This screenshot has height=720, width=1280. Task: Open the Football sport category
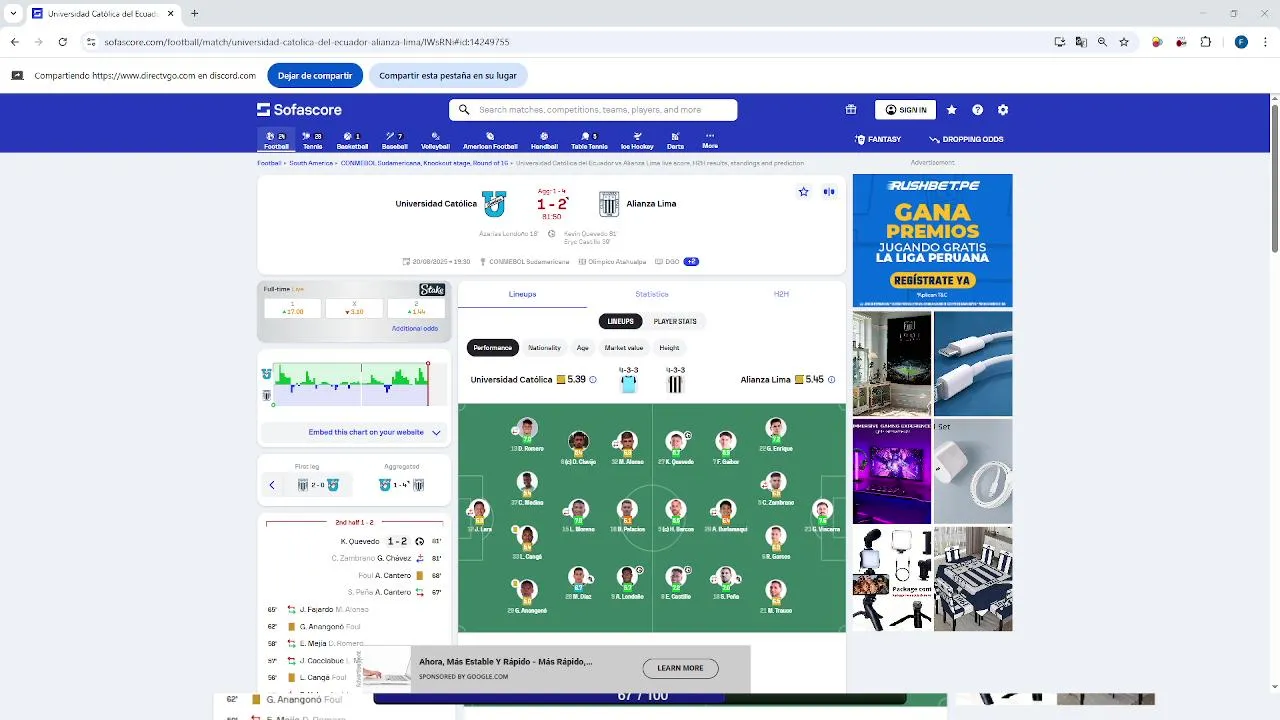tap(276, 140)
